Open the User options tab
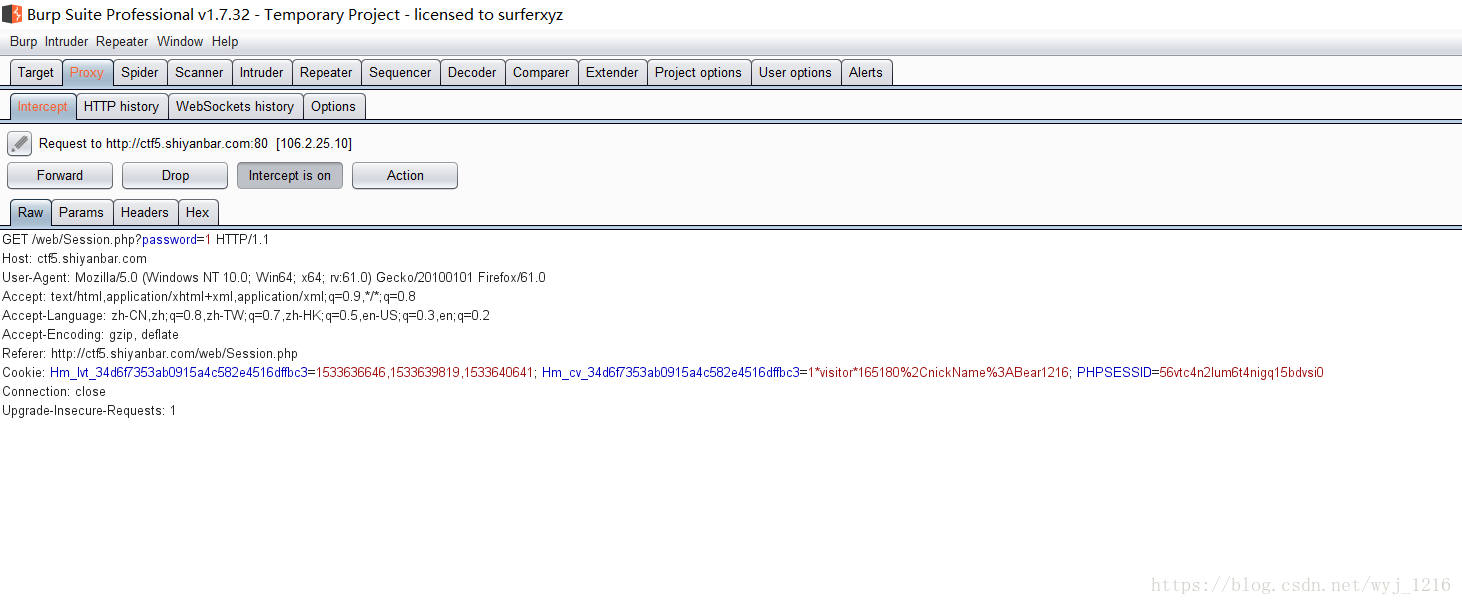The height and width of the screenshot is (605, 1462). coord(795,72)
